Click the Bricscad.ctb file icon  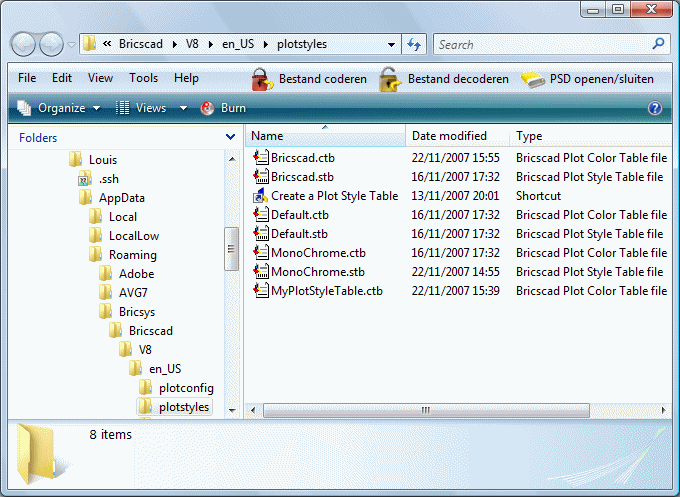pos(261,157)
